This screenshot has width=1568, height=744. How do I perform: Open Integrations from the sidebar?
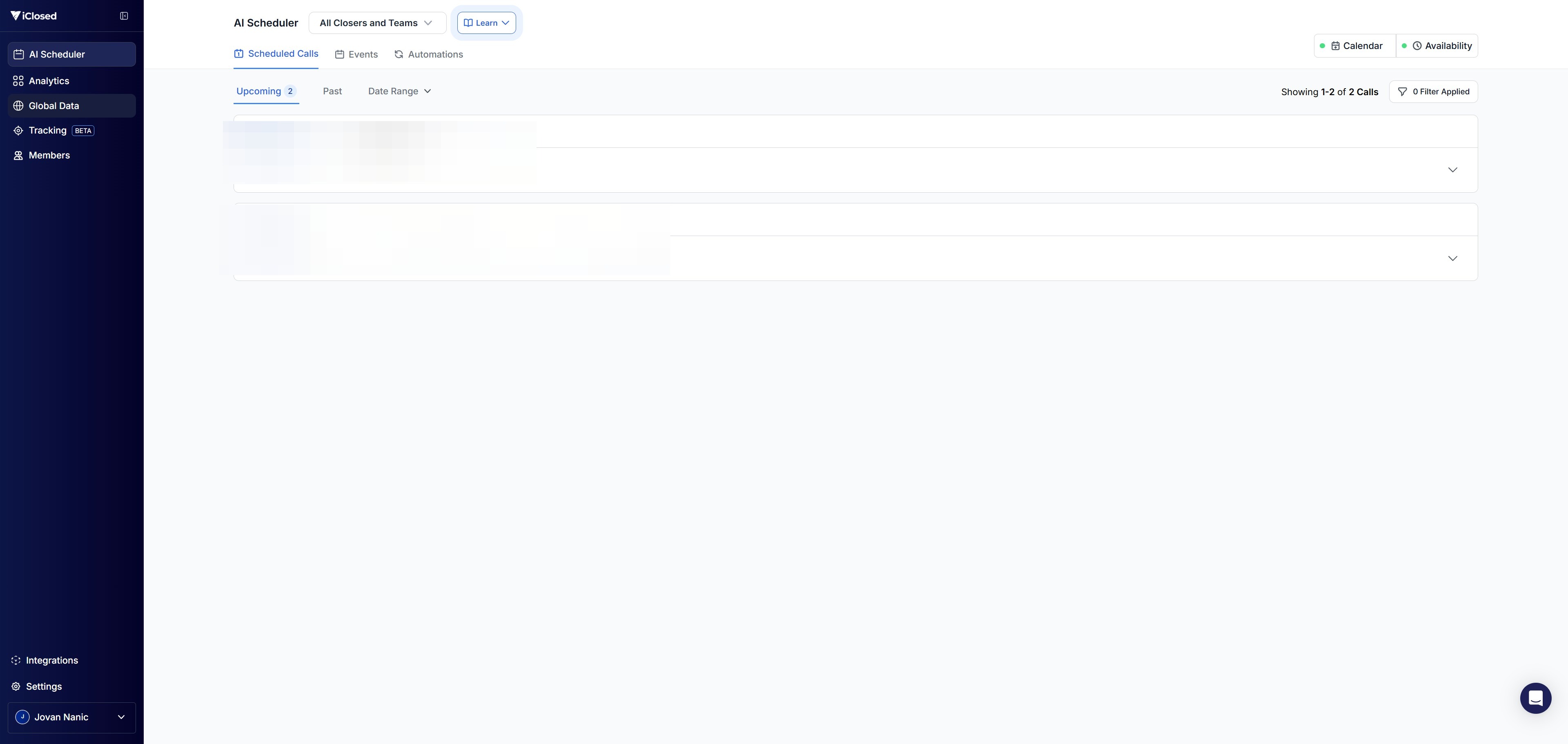pos(52,660)
